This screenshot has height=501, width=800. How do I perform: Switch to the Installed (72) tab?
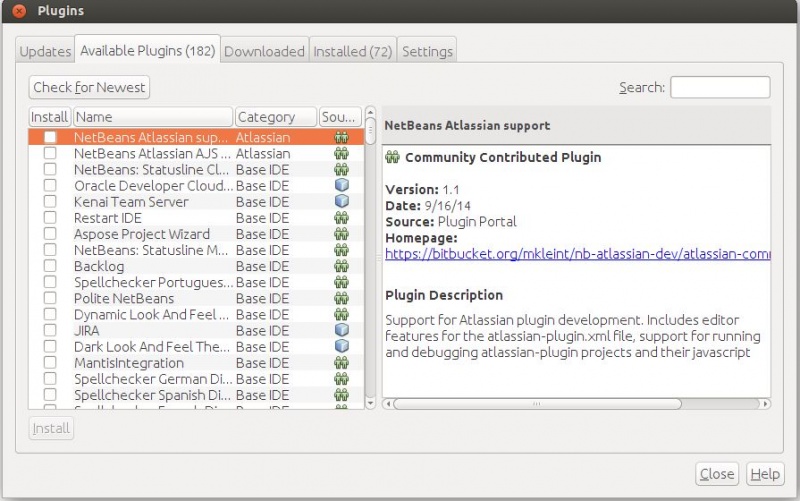pyautogui.click(x=352, y=51)
